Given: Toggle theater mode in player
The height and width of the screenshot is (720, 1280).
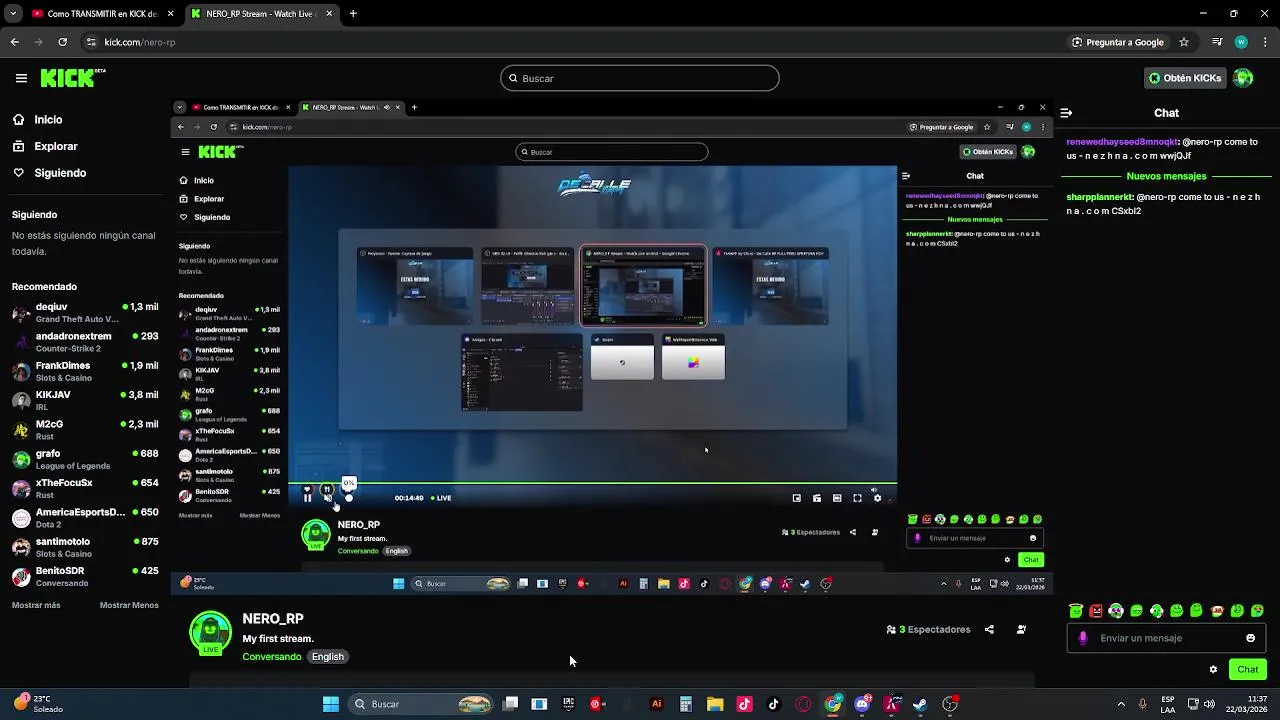Looking at the screenshot, I should 837,498.
